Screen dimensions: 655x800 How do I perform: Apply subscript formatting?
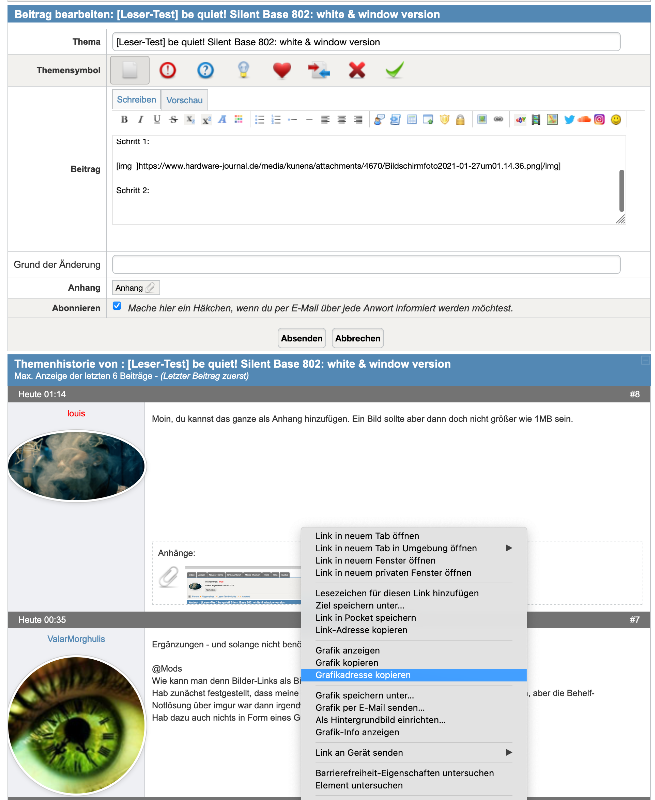pos(190,119)
